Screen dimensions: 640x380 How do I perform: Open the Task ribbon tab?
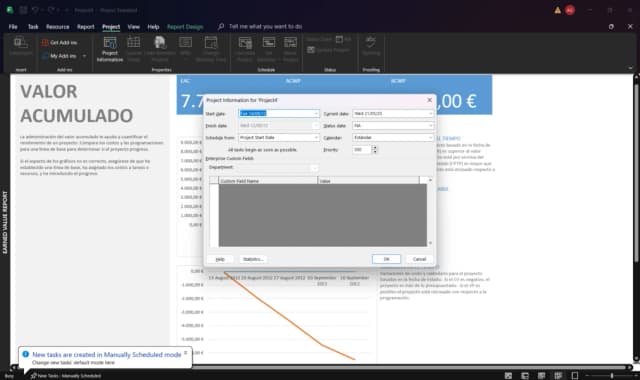(33, 27)
